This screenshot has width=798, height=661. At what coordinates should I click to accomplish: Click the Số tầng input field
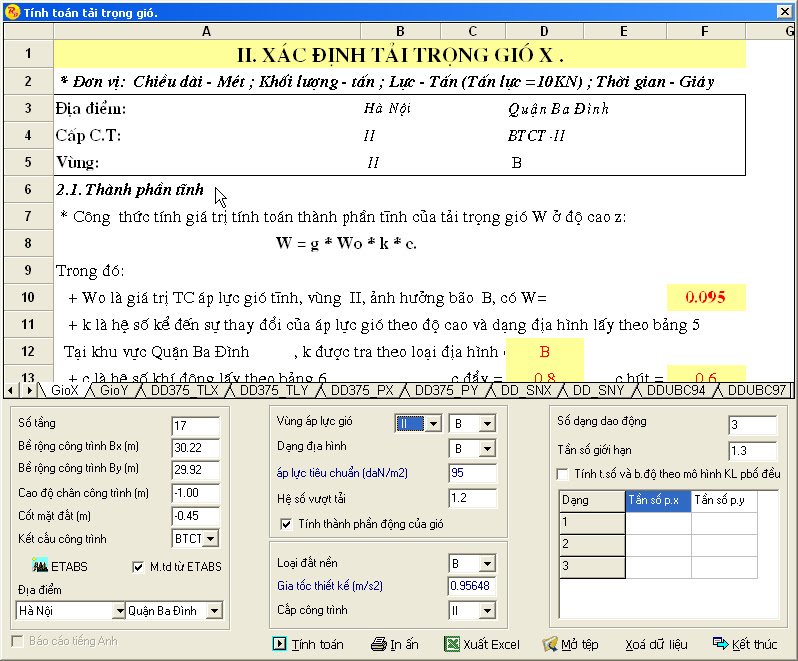[x=195, y=425]
